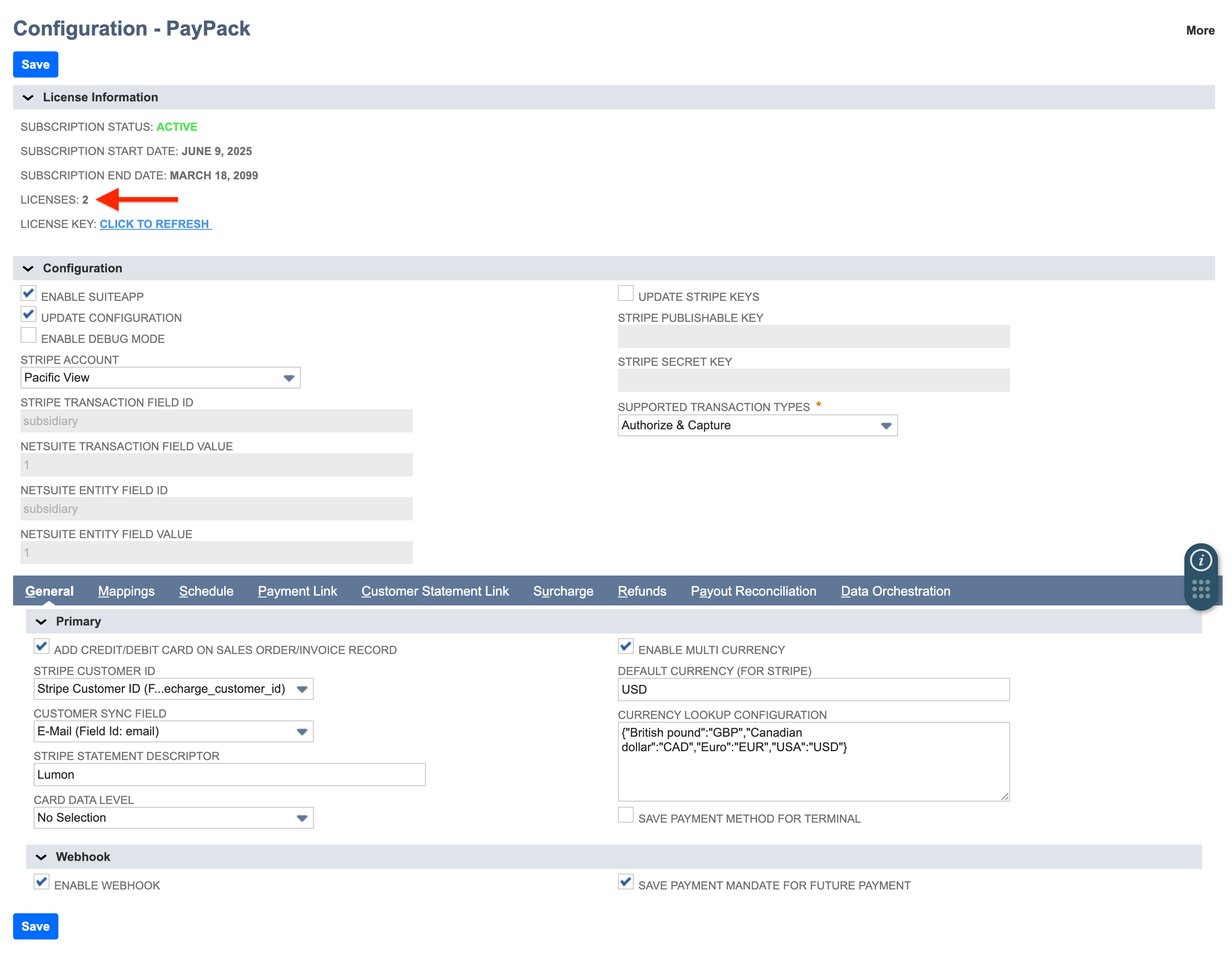Collapse the Primary section
The height and width of the screenshot is (953, 1232).
(x=42, y=621)
